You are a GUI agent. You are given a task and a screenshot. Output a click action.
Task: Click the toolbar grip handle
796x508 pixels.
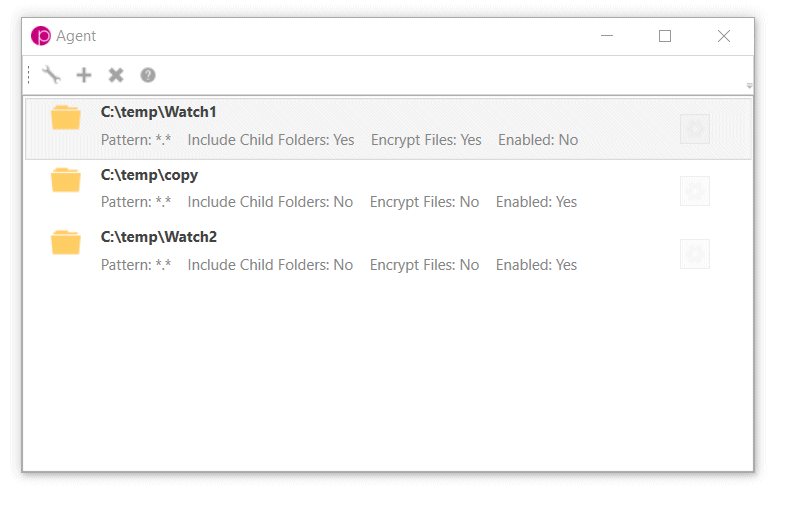tap(29, 75)
